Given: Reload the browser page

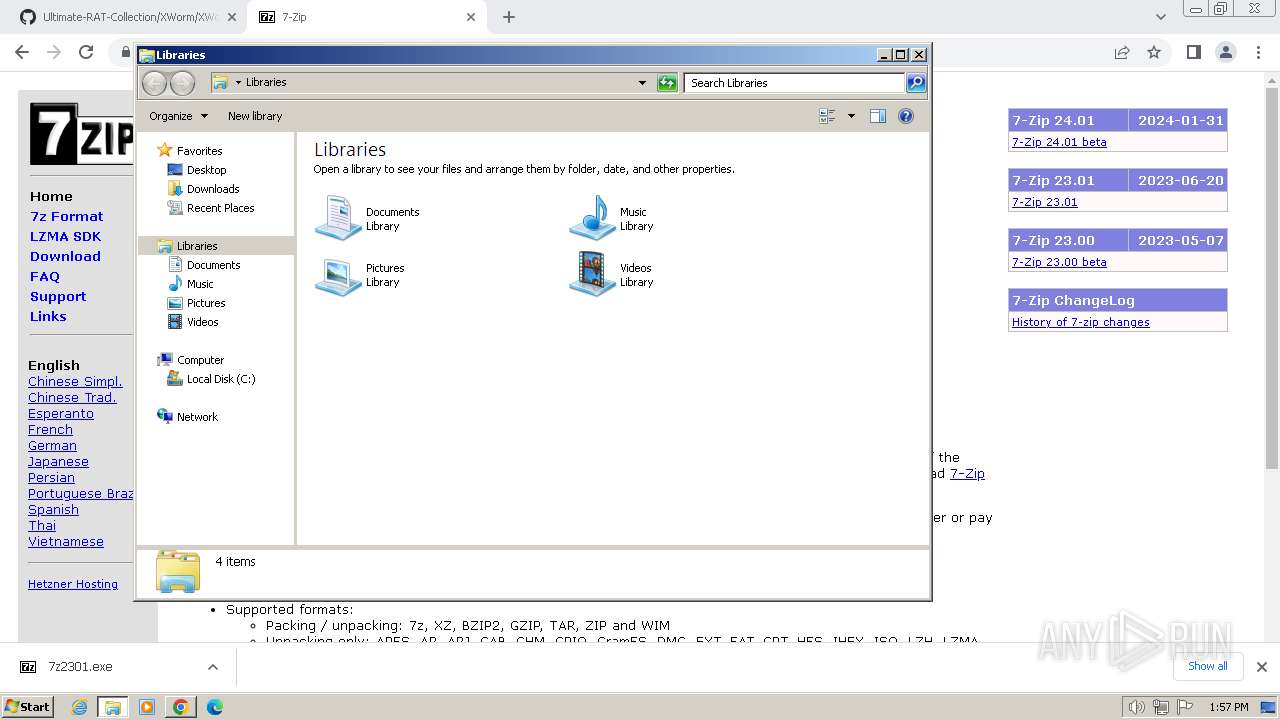Looking at the screenshot, I should click(86, 52).
